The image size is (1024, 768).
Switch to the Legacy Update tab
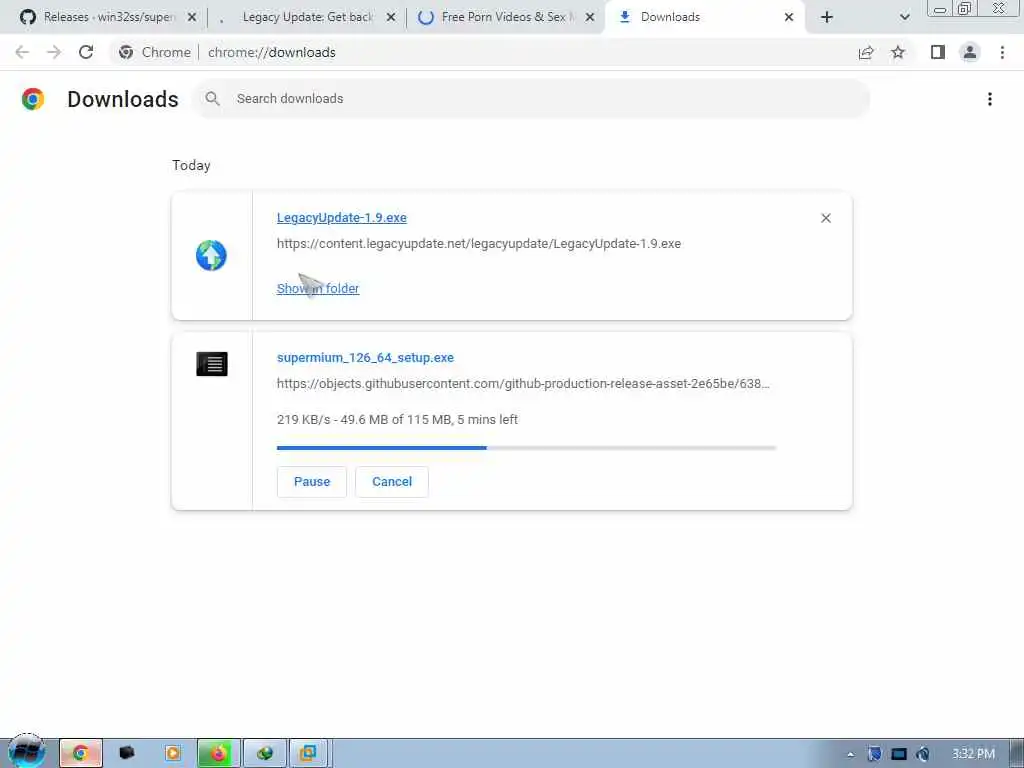[307, 17]
